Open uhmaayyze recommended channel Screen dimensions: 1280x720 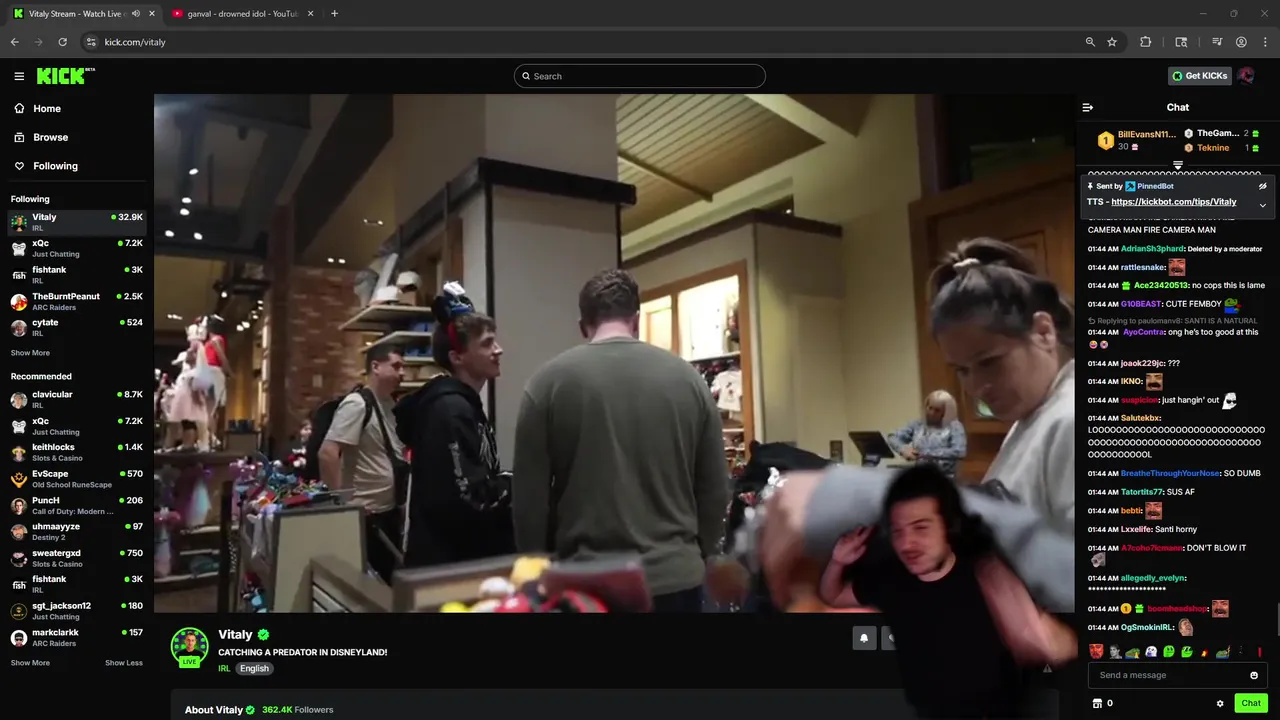tap(77, 532)
